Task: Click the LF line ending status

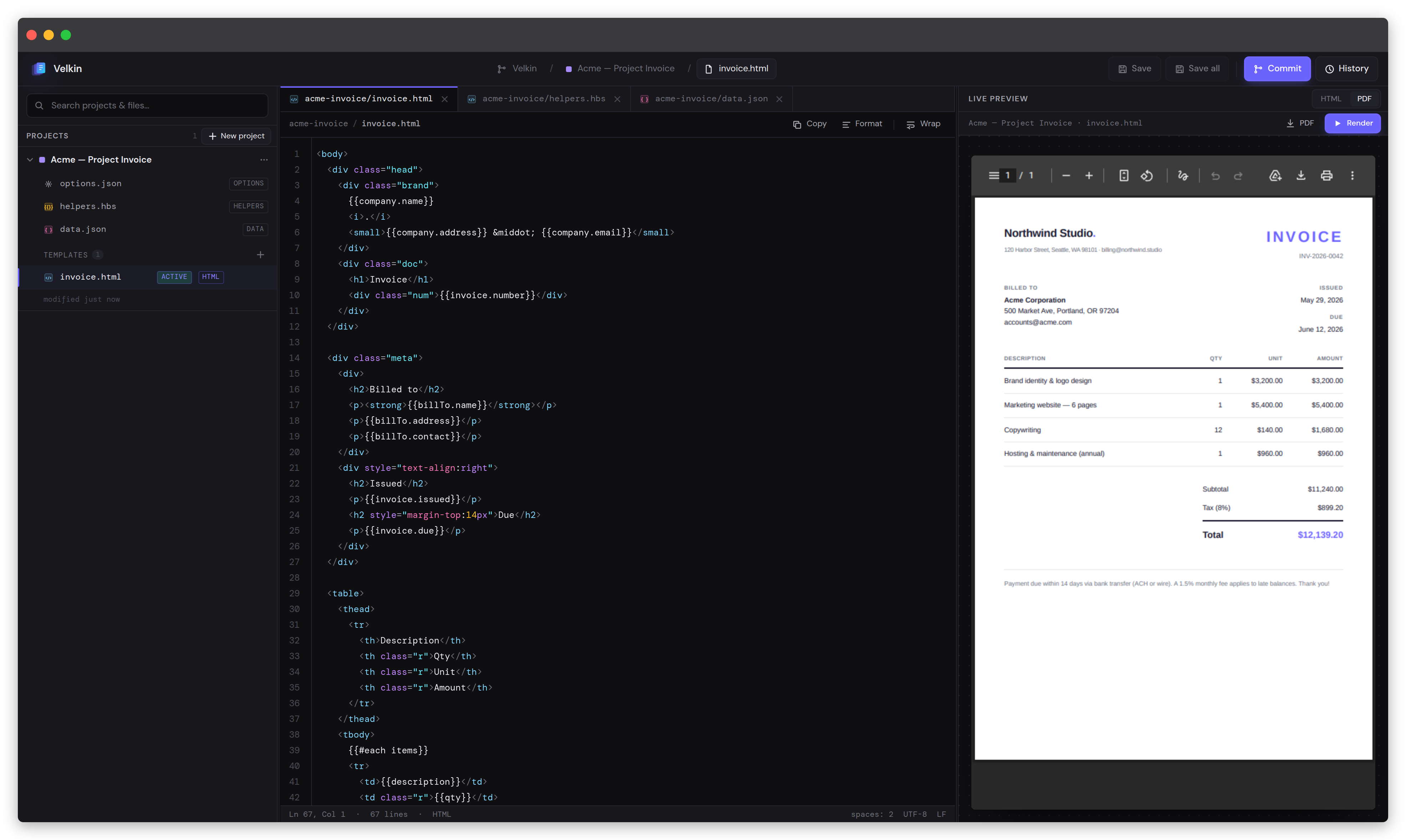Action: (x=941, y=814)
